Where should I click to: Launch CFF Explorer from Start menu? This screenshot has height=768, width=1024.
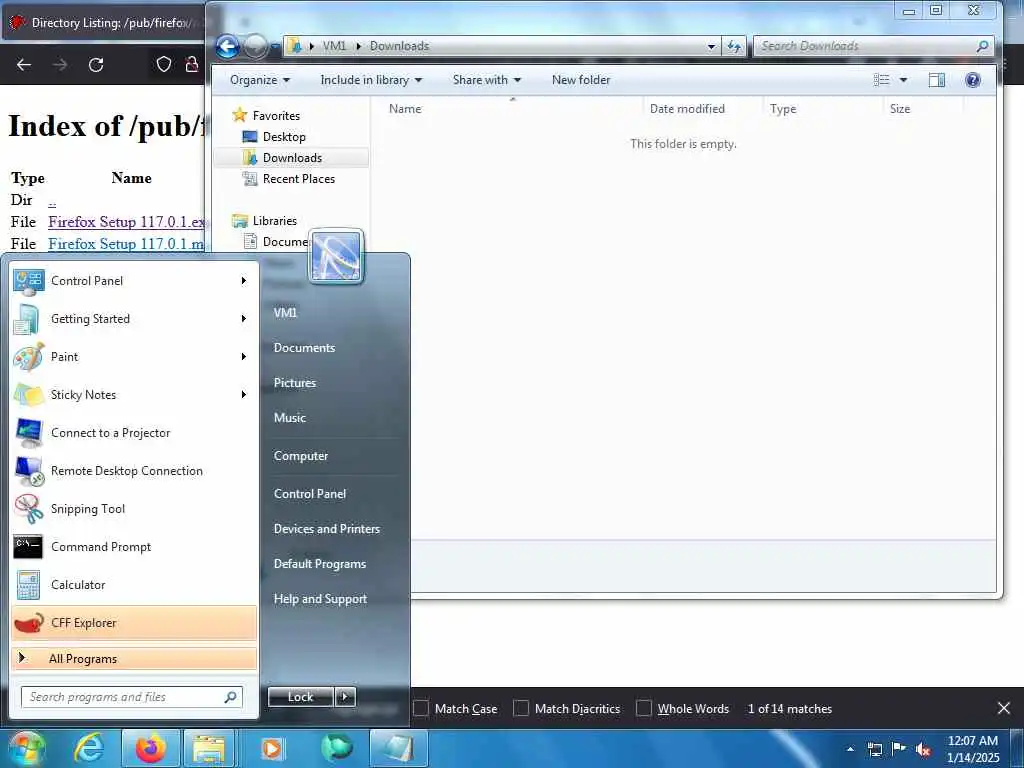pos(134,622)
